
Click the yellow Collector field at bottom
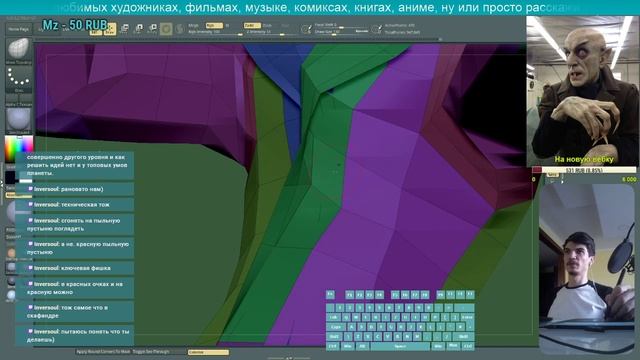pyautogui.click(x=208, y=352)
